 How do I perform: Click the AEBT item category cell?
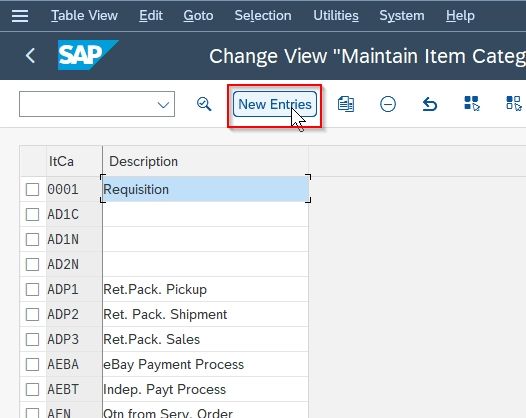74,389
